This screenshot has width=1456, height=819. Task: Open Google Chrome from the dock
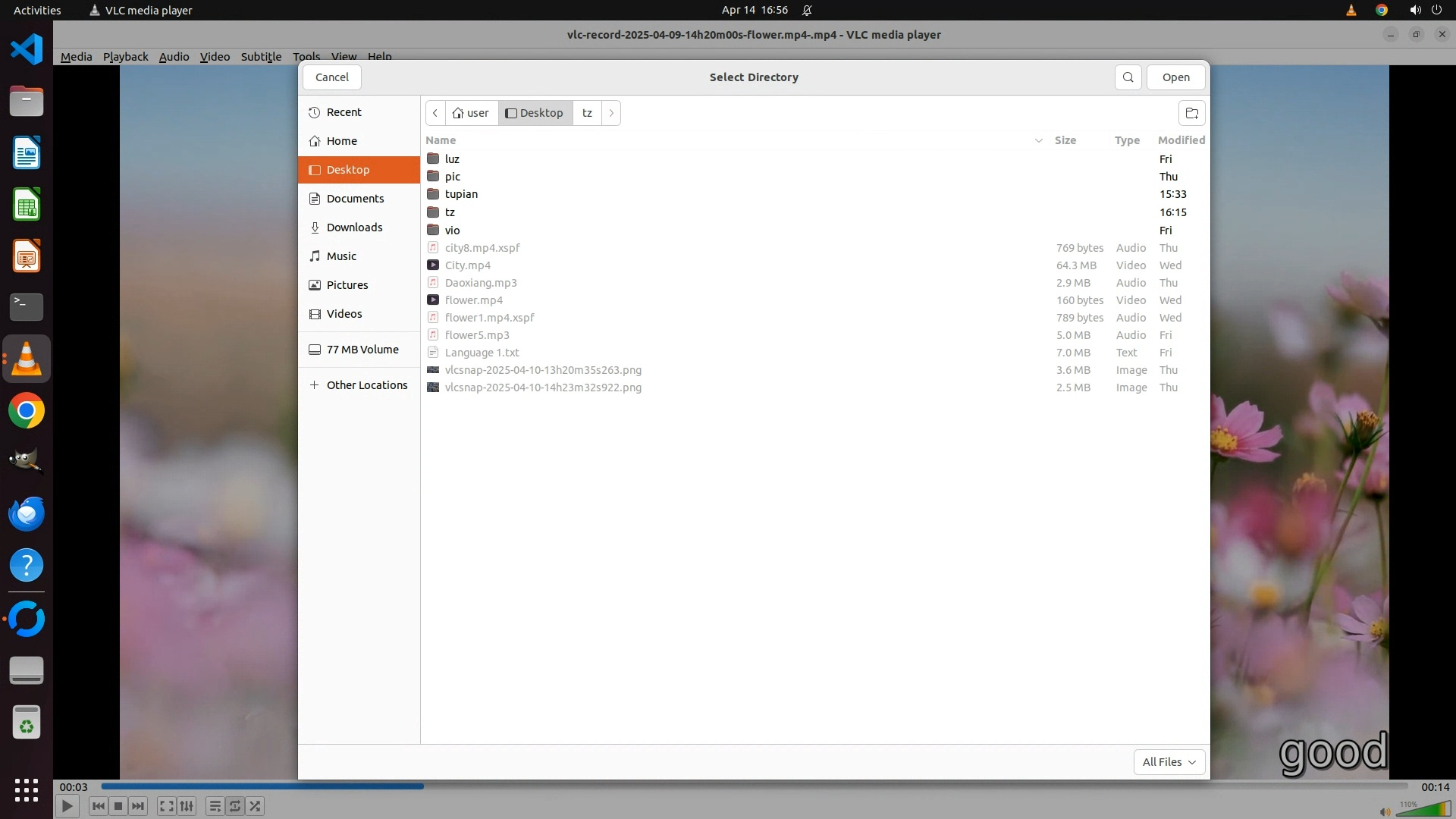tap(27, 411)
